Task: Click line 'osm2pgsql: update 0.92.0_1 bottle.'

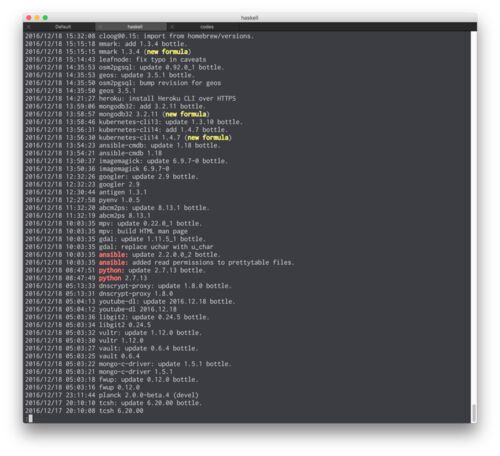Action: (161, 67)
